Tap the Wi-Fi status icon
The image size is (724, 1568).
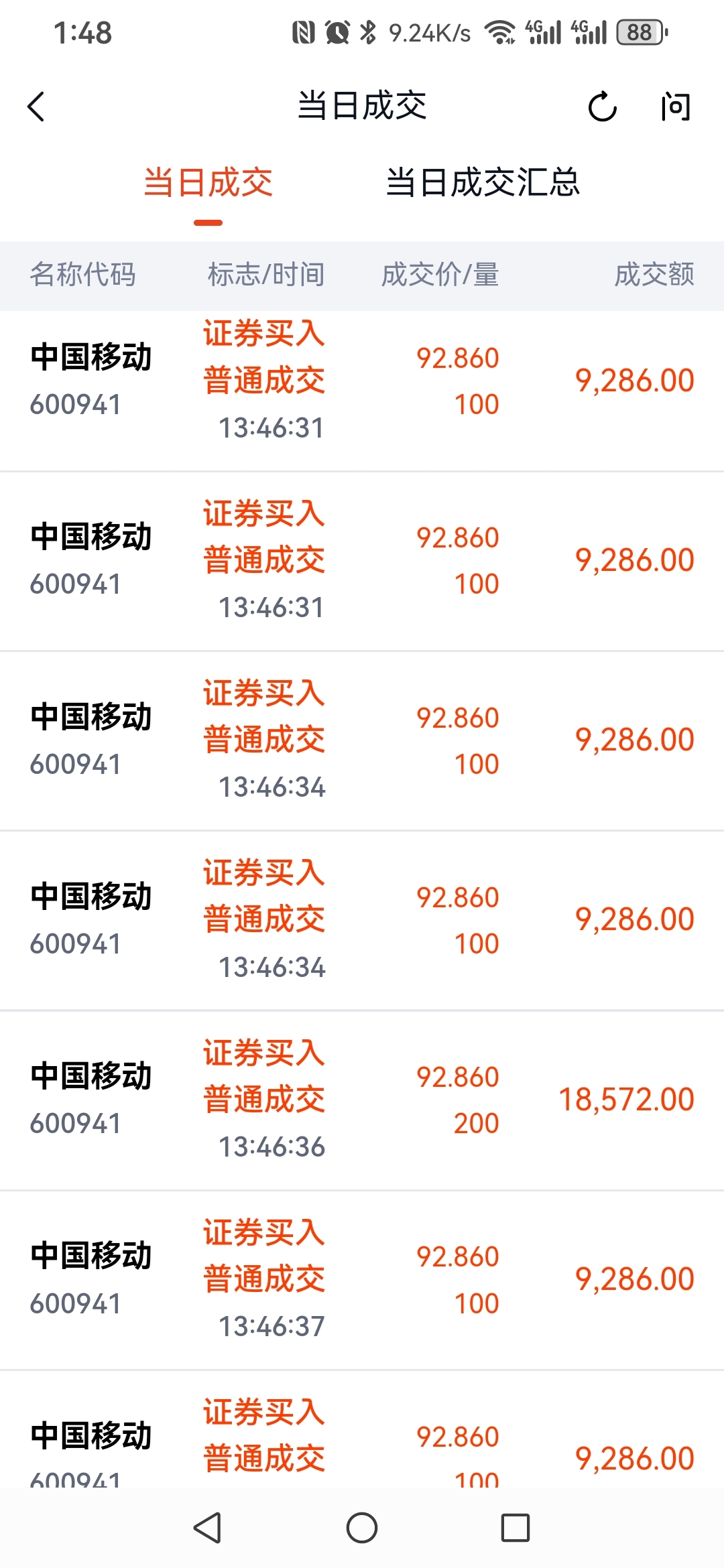[x=499, y=32]
